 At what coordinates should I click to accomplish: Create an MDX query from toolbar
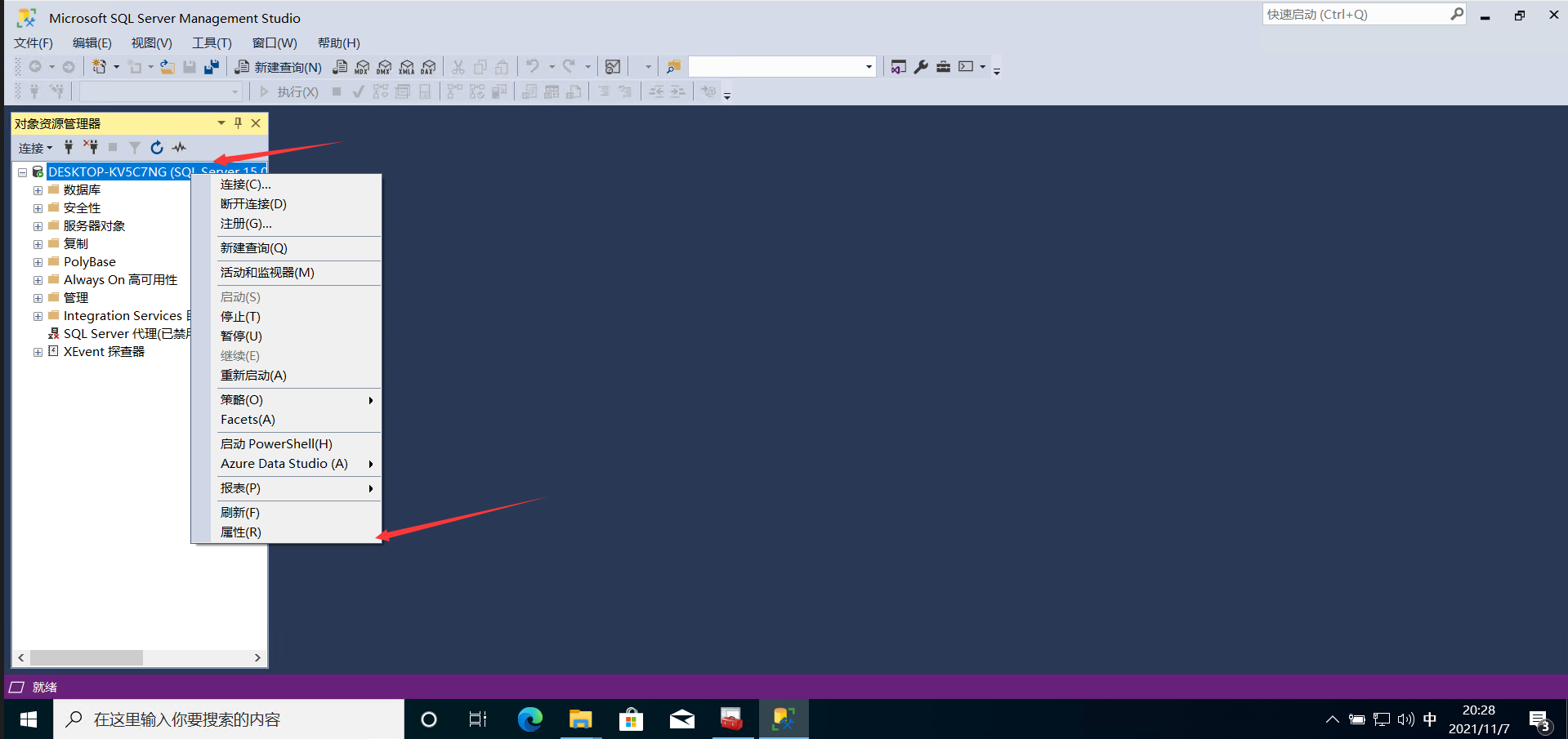(362, 67)
